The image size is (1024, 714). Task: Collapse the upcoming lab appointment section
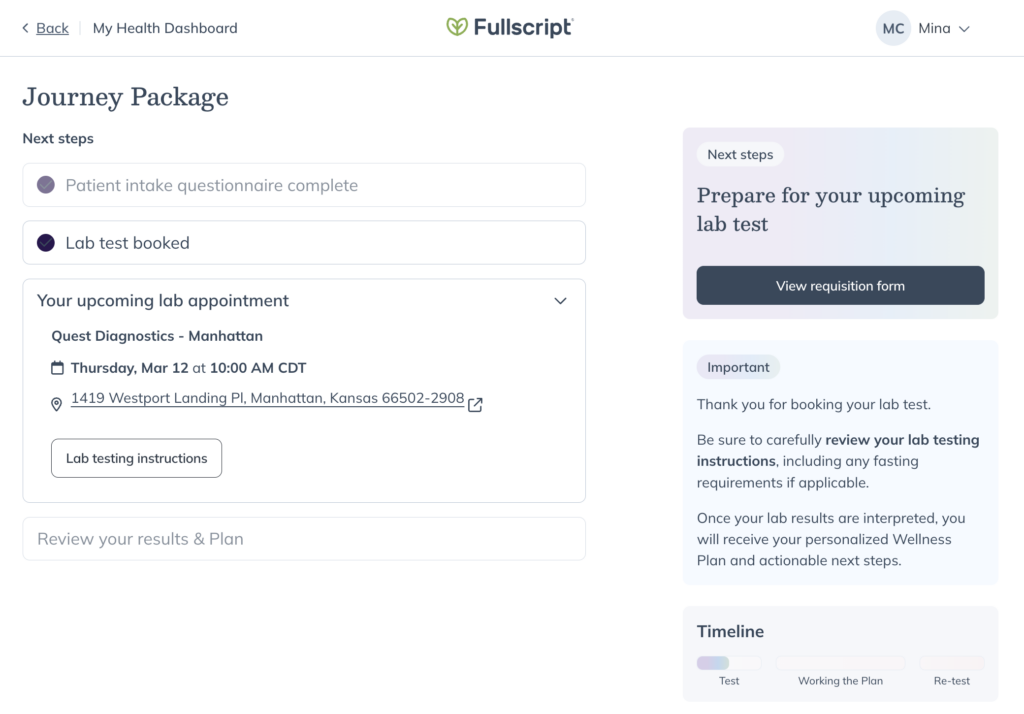560,301
